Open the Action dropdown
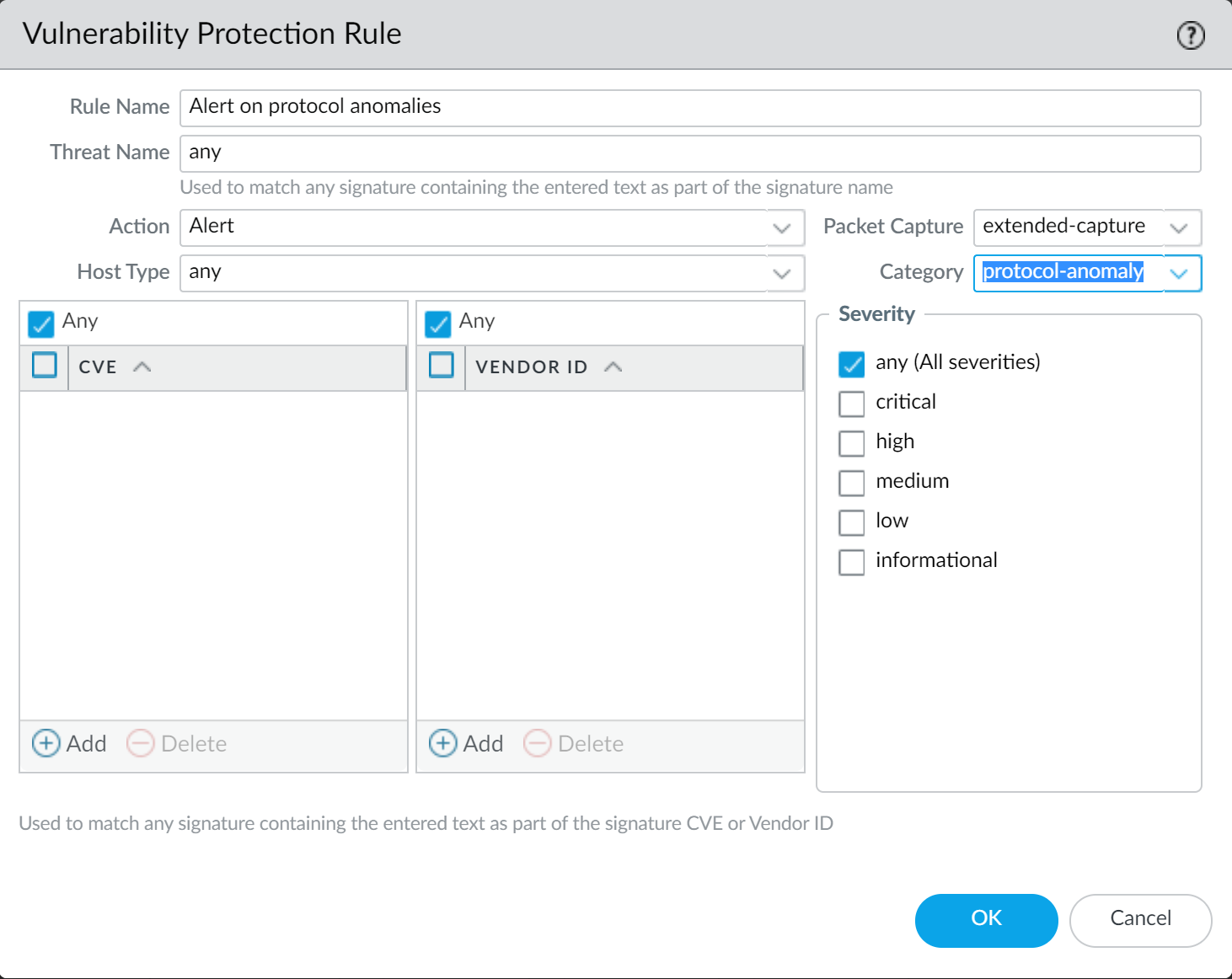The image size is (1232, 979). [782, 227]
